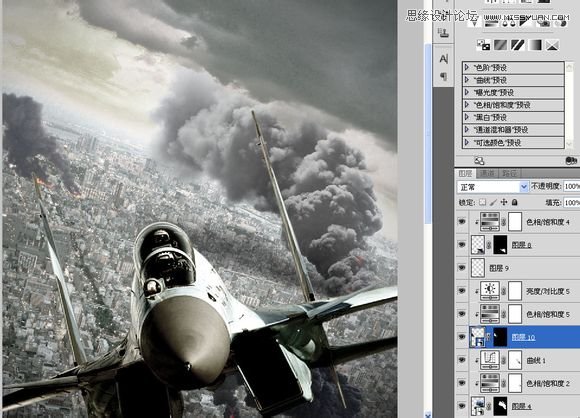Click the 亮度/对比度 5 brightness adjustment icon
This screenshot has width=580, height=418.
click(490, 291)
